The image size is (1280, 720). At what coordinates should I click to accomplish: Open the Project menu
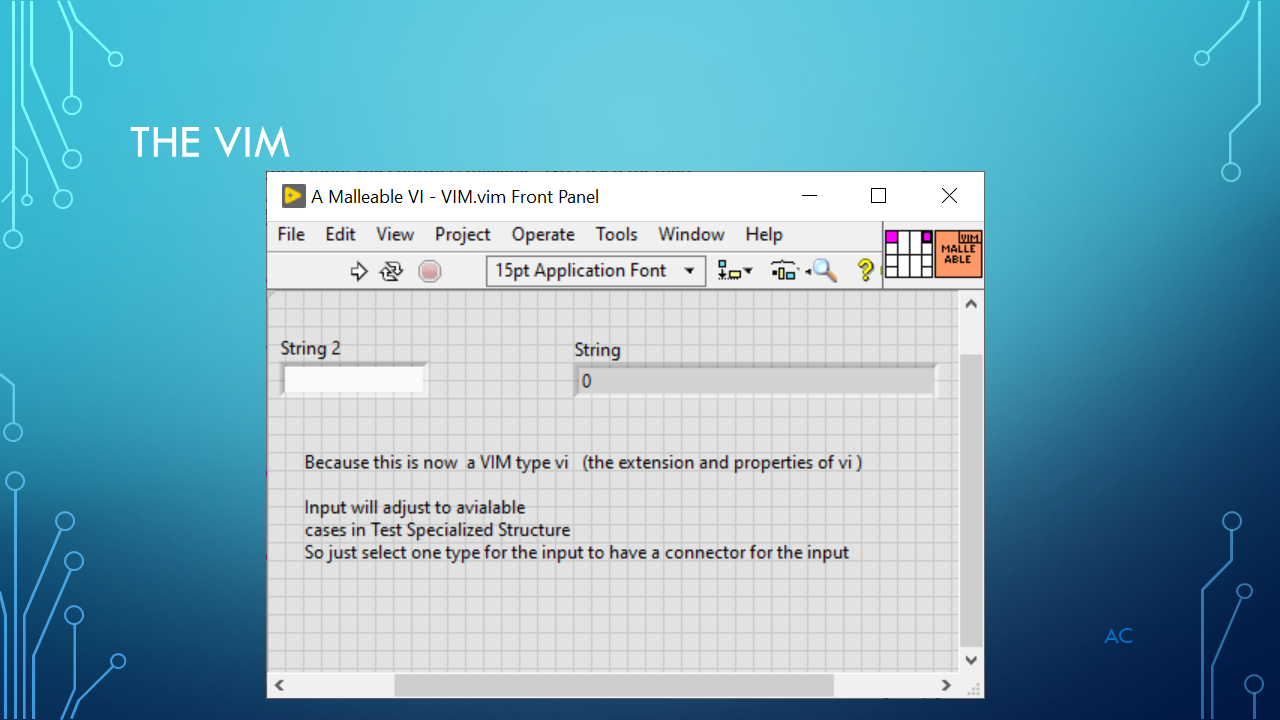(462, 234)
